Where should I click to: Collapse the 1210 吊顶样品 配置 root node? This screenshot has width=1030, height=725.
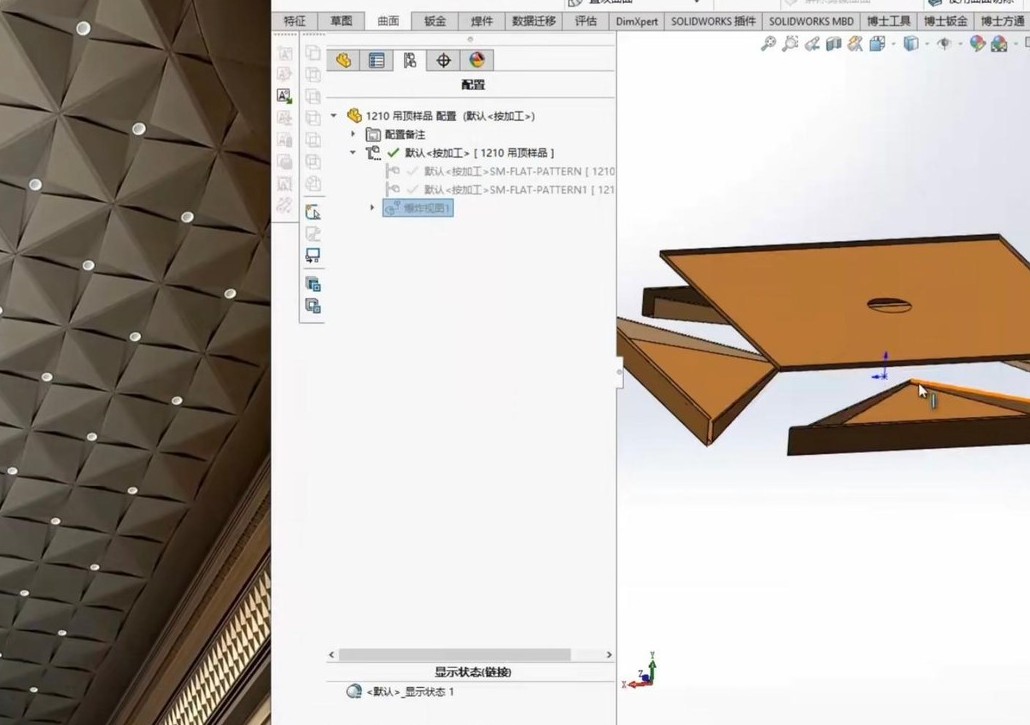pyautogui.click(x=334, y=116)
